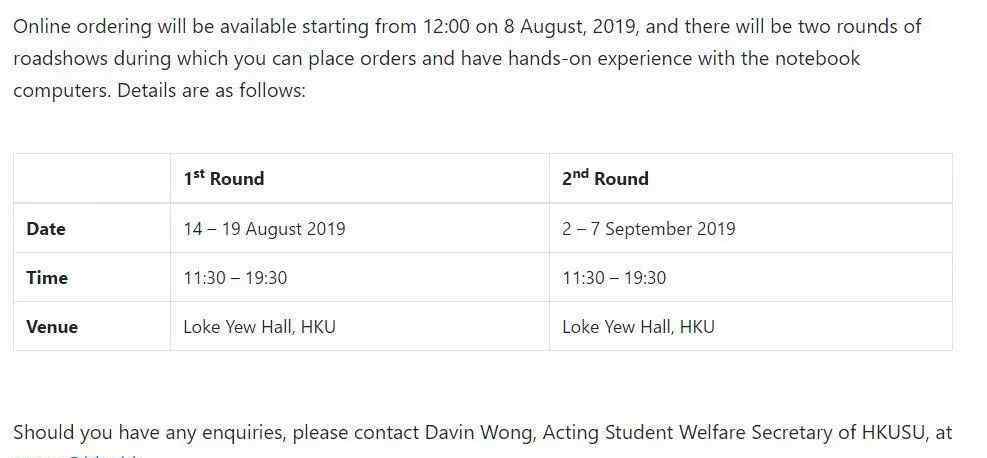The width and height of the screenshot is (987, 458).
Task: Click the "1st Round" column header
Action: pos(223,179)
